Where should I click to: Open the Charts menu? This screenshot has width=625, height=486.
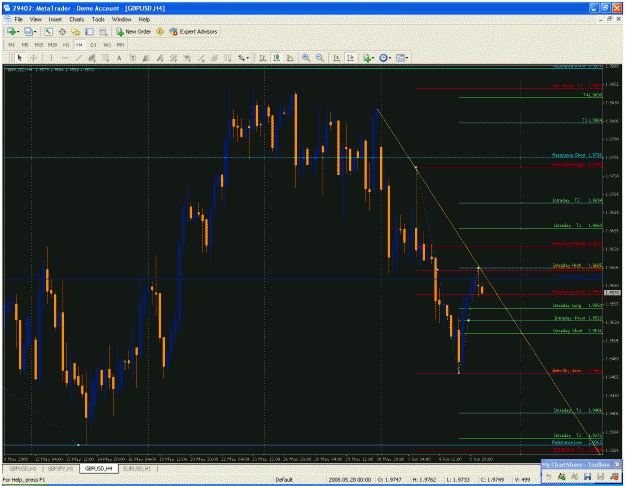[77, 19]
